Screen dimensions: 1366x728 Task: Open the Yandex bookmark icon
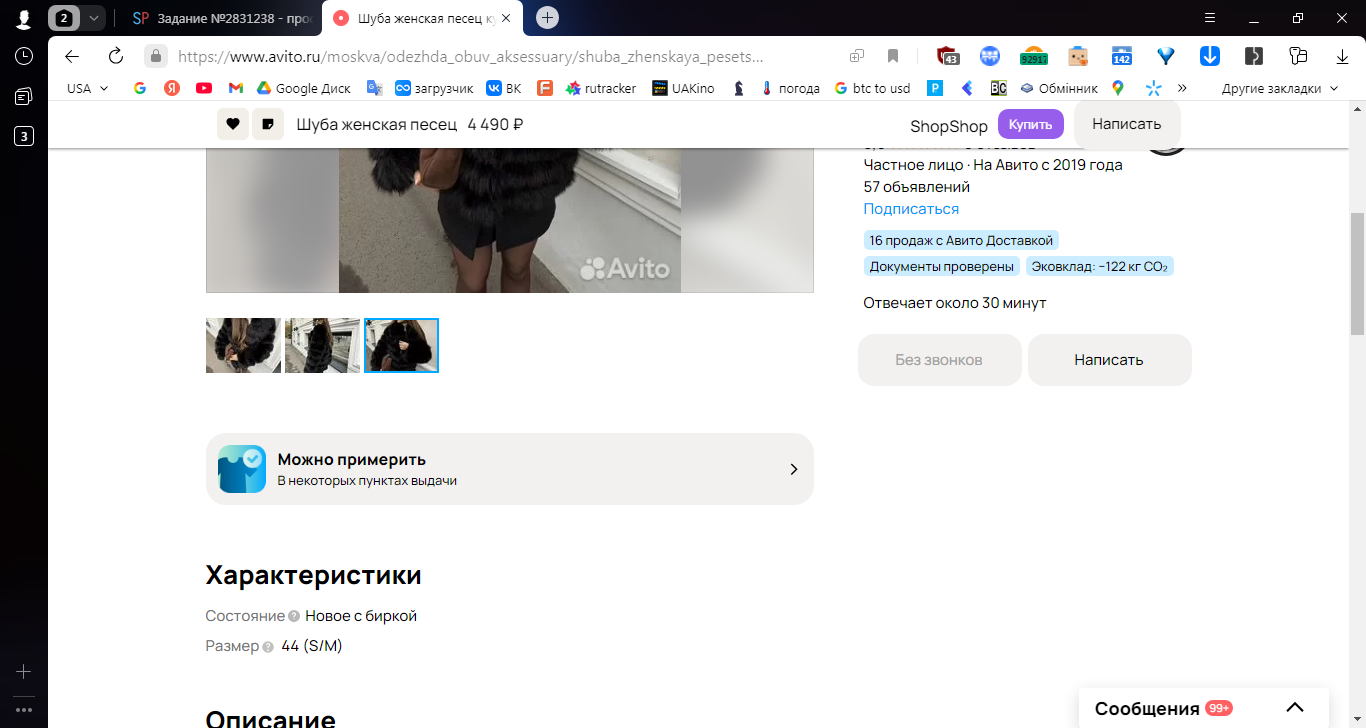click(172, 88)
